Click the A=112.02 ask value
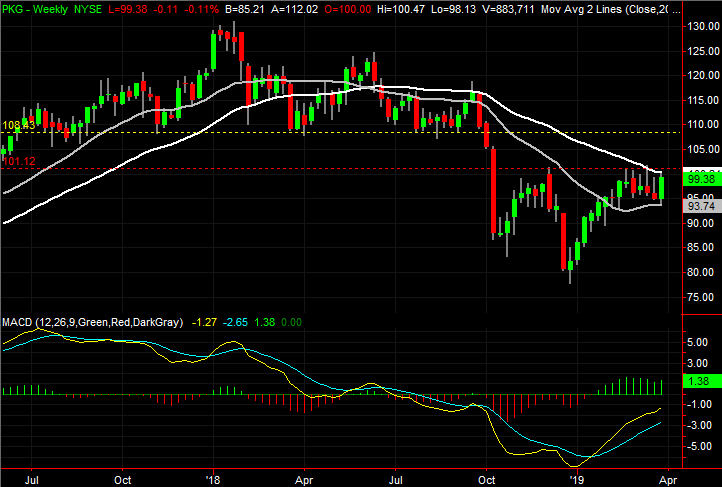Screen dimensions: 722x487 pyautogui.click(x=294, y=9)
